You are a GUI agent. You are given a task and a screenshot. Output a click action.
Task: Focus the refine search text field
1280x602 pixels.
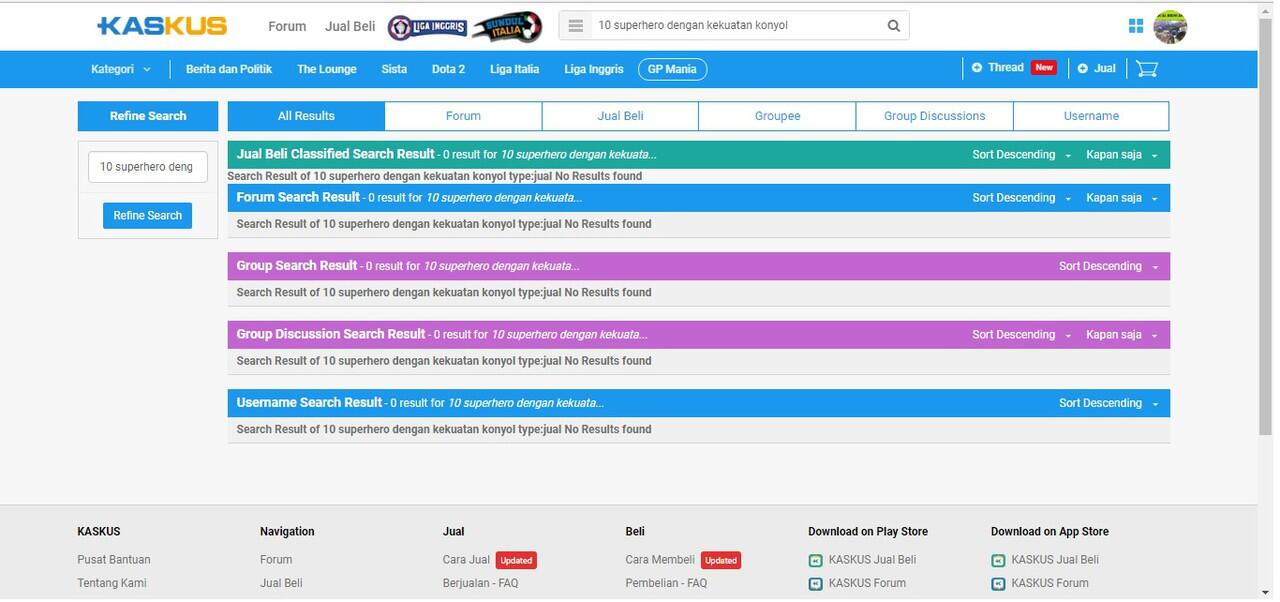tap(148, 167)
